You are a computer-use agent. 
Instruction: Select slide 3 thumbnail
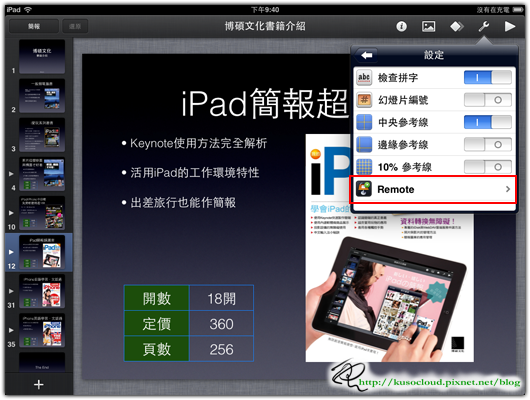[42, 135]
